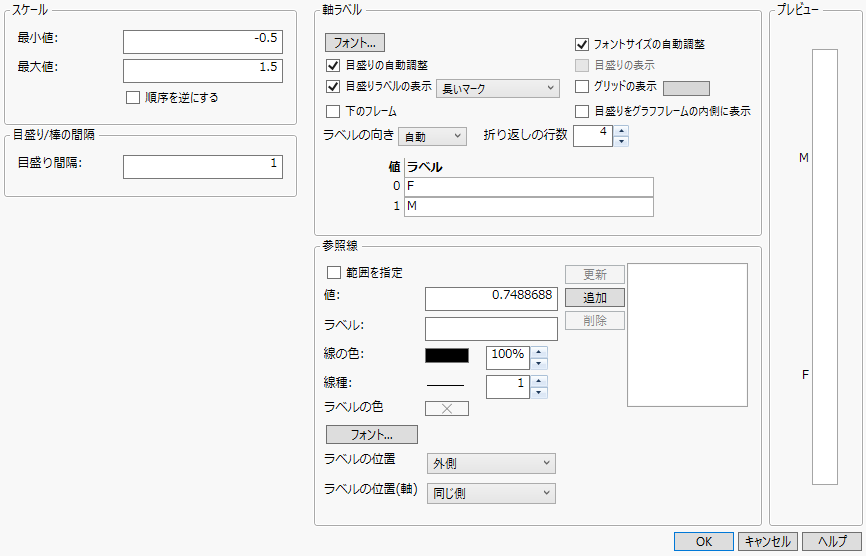Open help with the ヘルプ button
The height and width of the screenshot is (556, 866).
[x=832, y=542]
